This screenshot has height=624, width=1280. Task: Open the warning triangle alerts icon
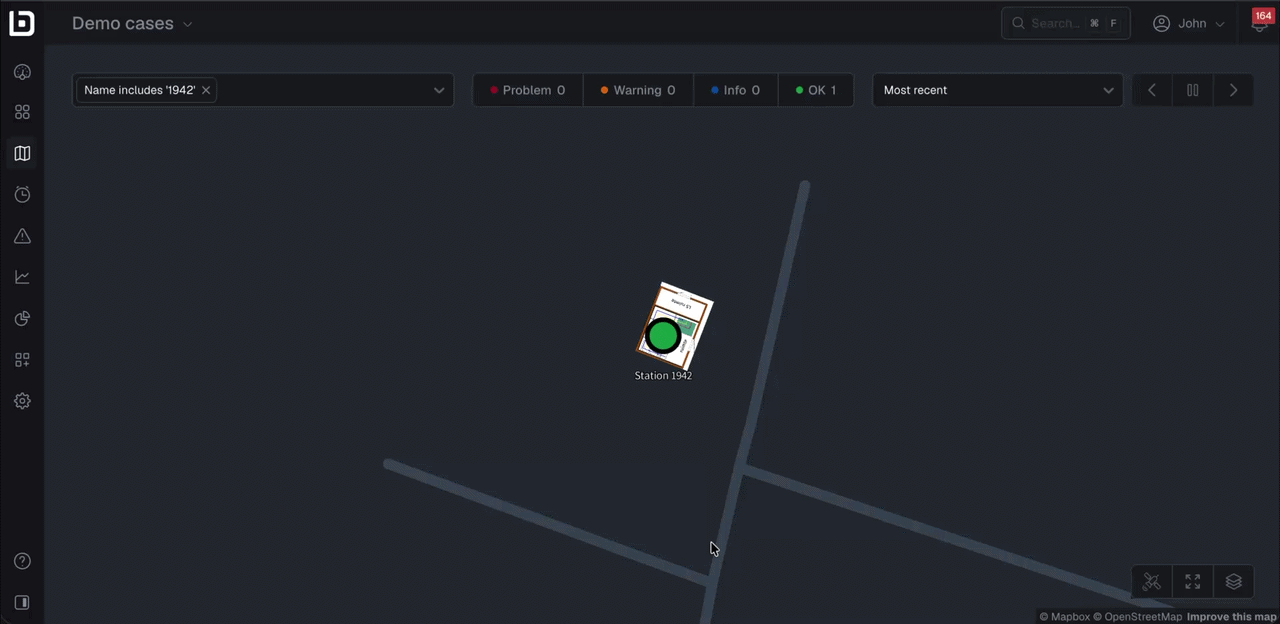[22, 236]
